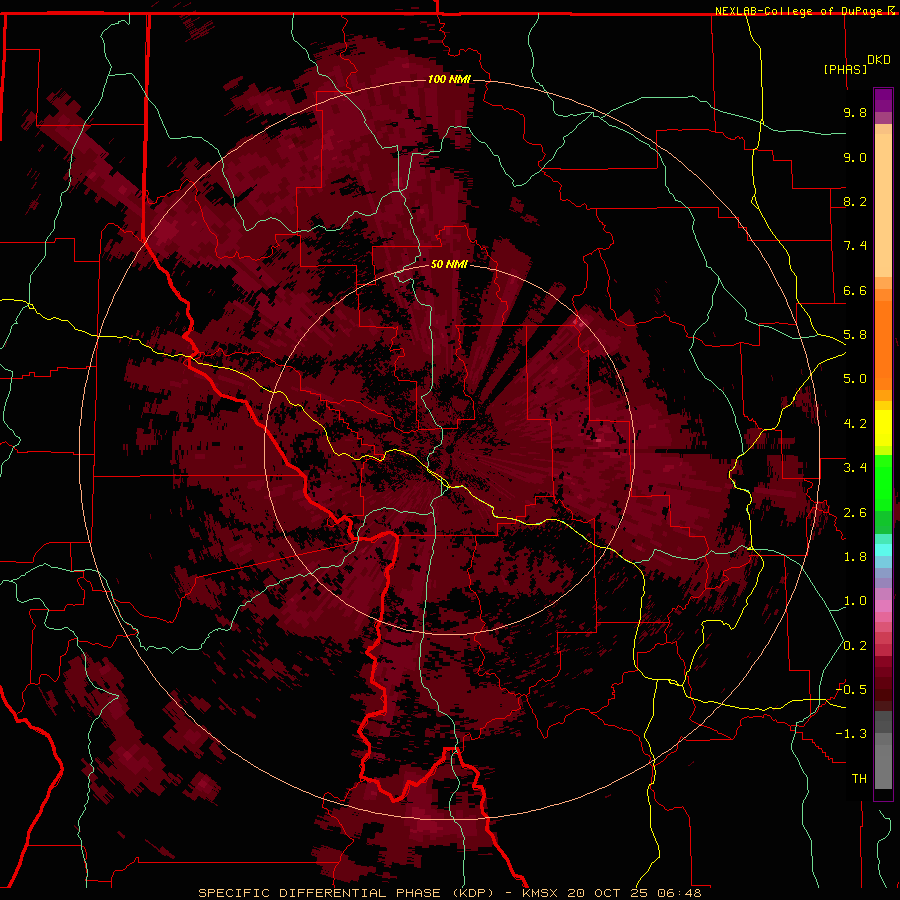Screen dimensions: 900x900
Task: Click the 4.2 scale value
Action: tap(855, 424)
